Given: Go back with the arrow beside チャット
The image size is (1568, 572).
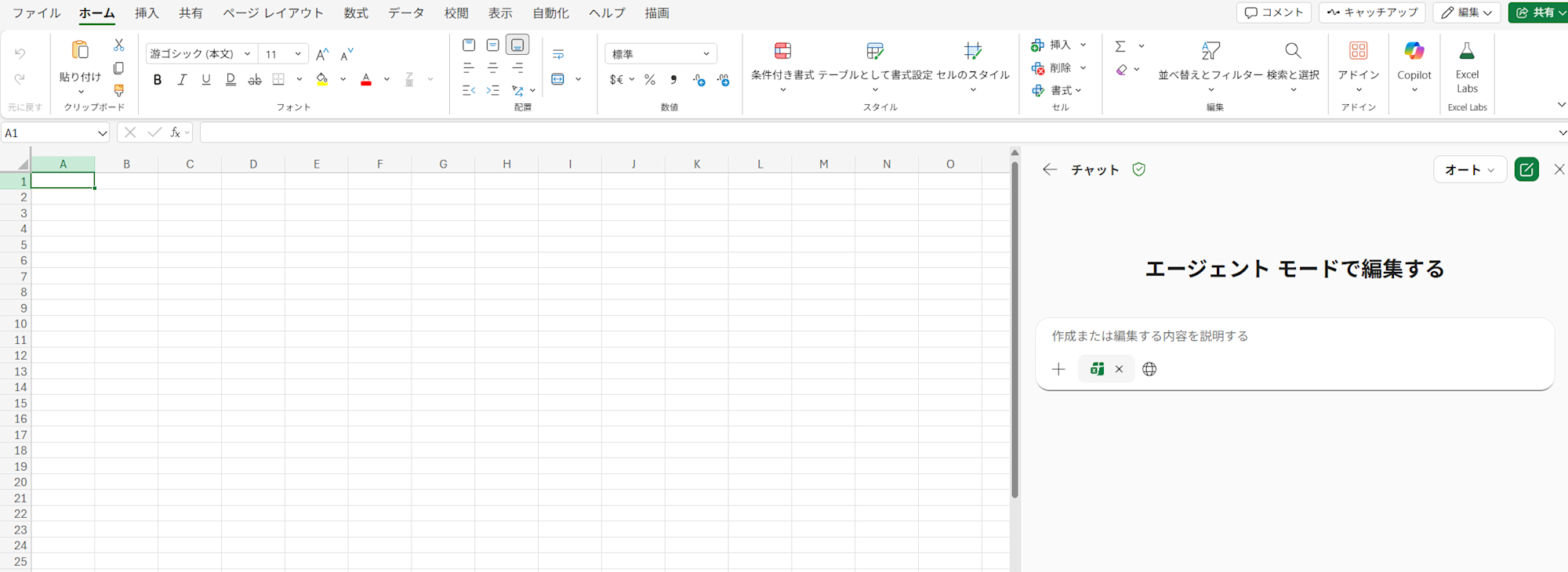Looking at the screenshot, I should 1050,169.
